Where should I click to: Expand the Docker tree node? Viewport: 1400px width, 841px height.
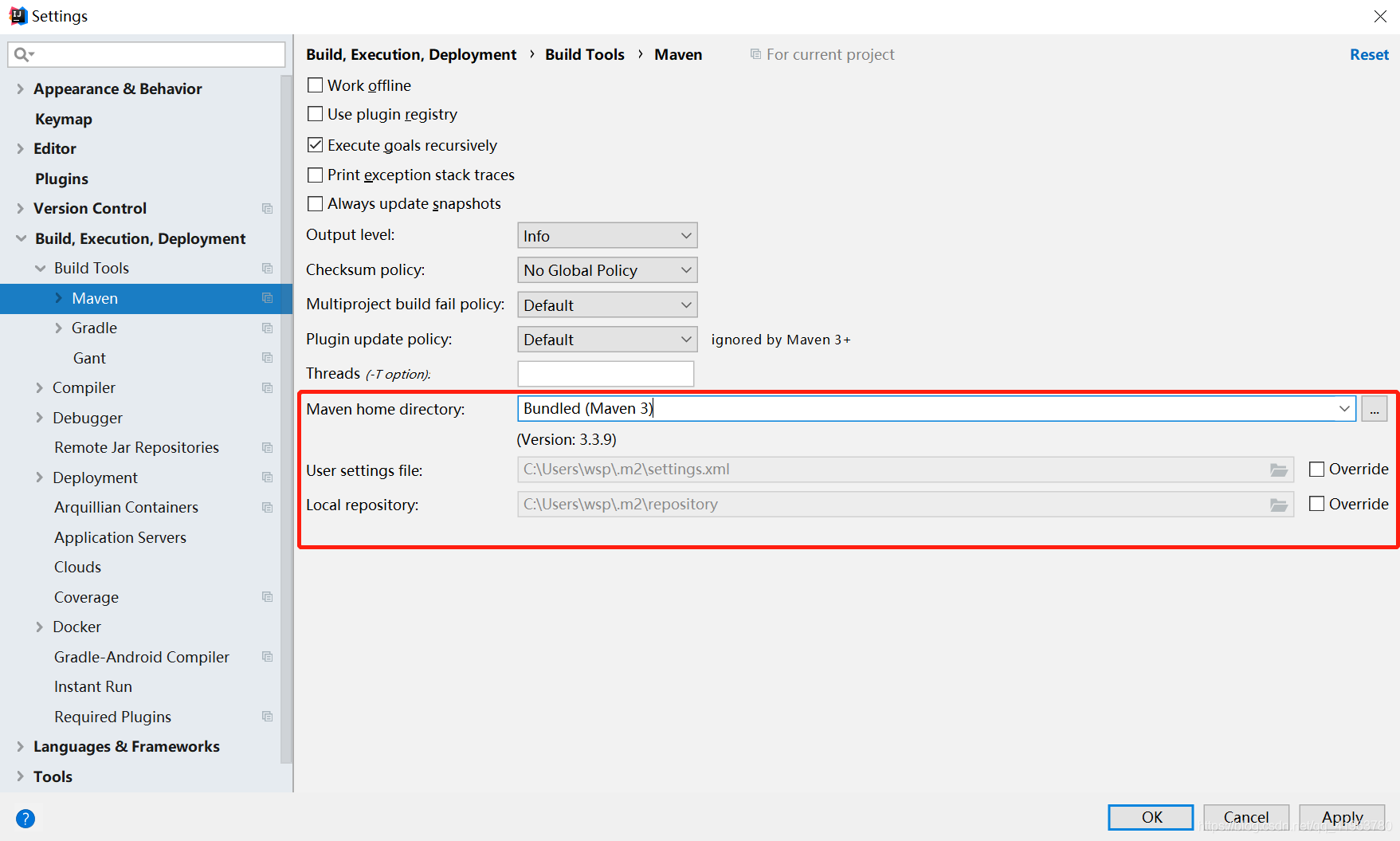coord(40,627)
